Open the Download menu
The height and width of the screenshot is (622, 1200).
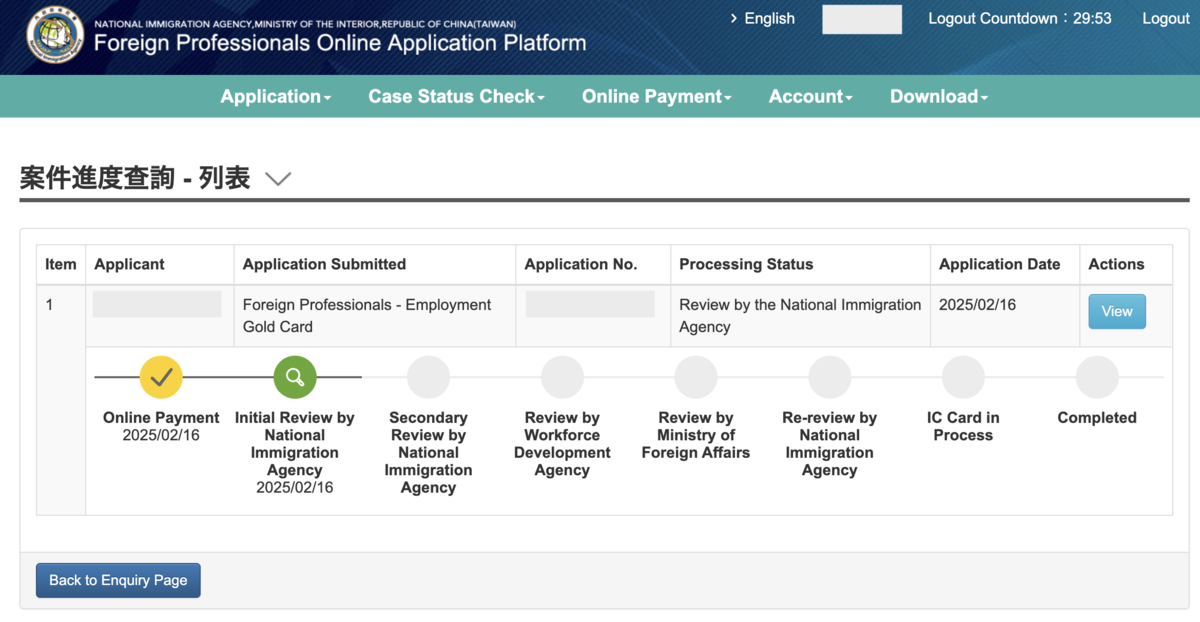(x=939, y=97)
